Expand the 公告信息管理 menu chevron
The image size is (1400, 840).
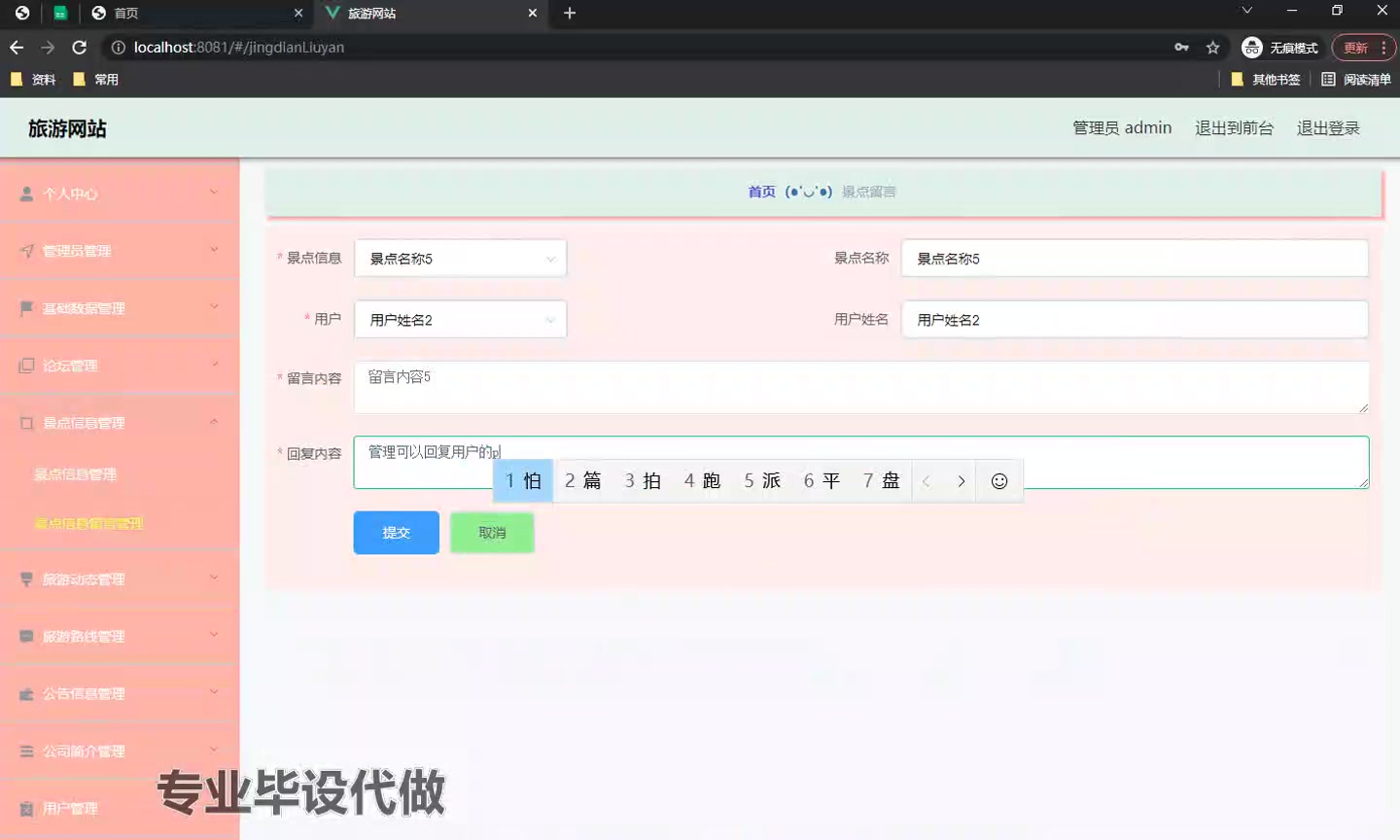(214, 693)
